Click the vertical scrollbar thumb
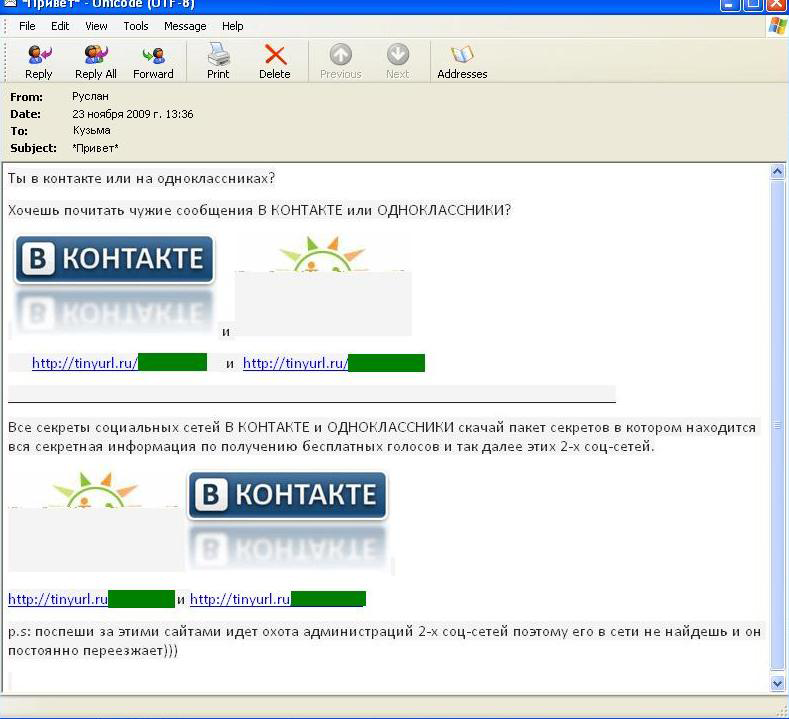Viewport: 789px width, 719px height. (x=777, y=425)
